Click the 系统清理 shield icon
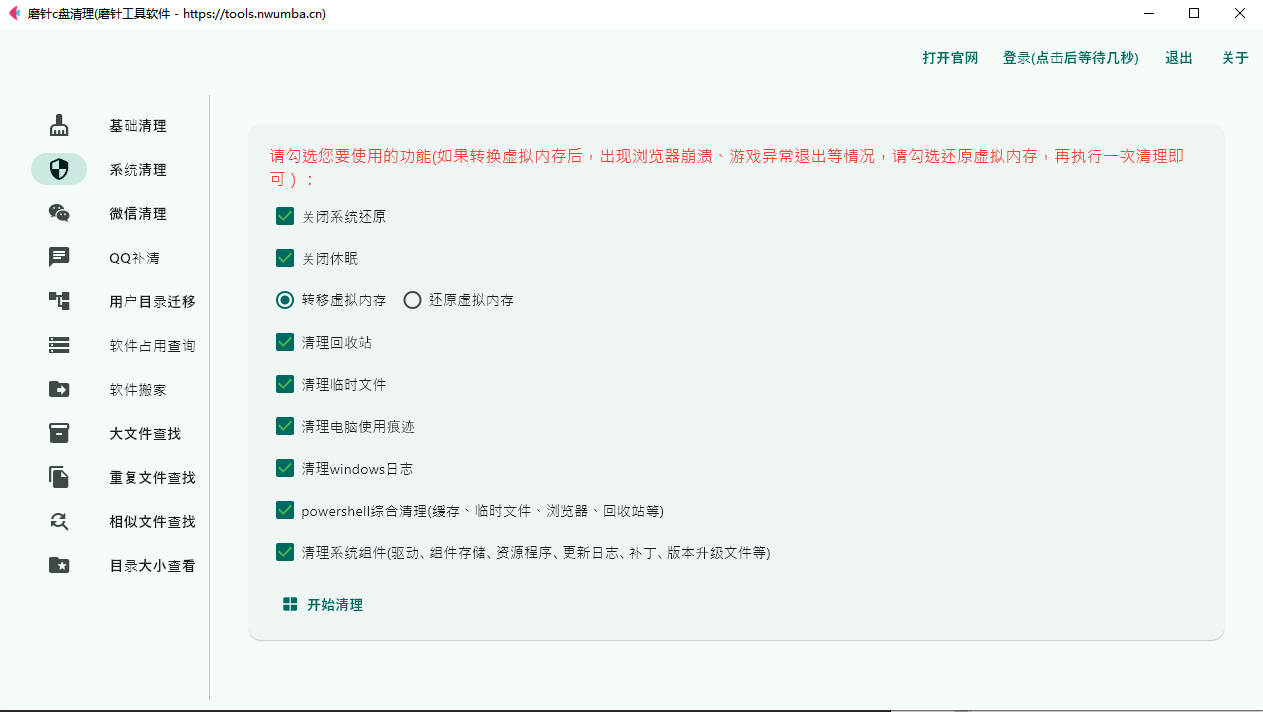This screenshot has height=712, width=1263. coord(59,169)
